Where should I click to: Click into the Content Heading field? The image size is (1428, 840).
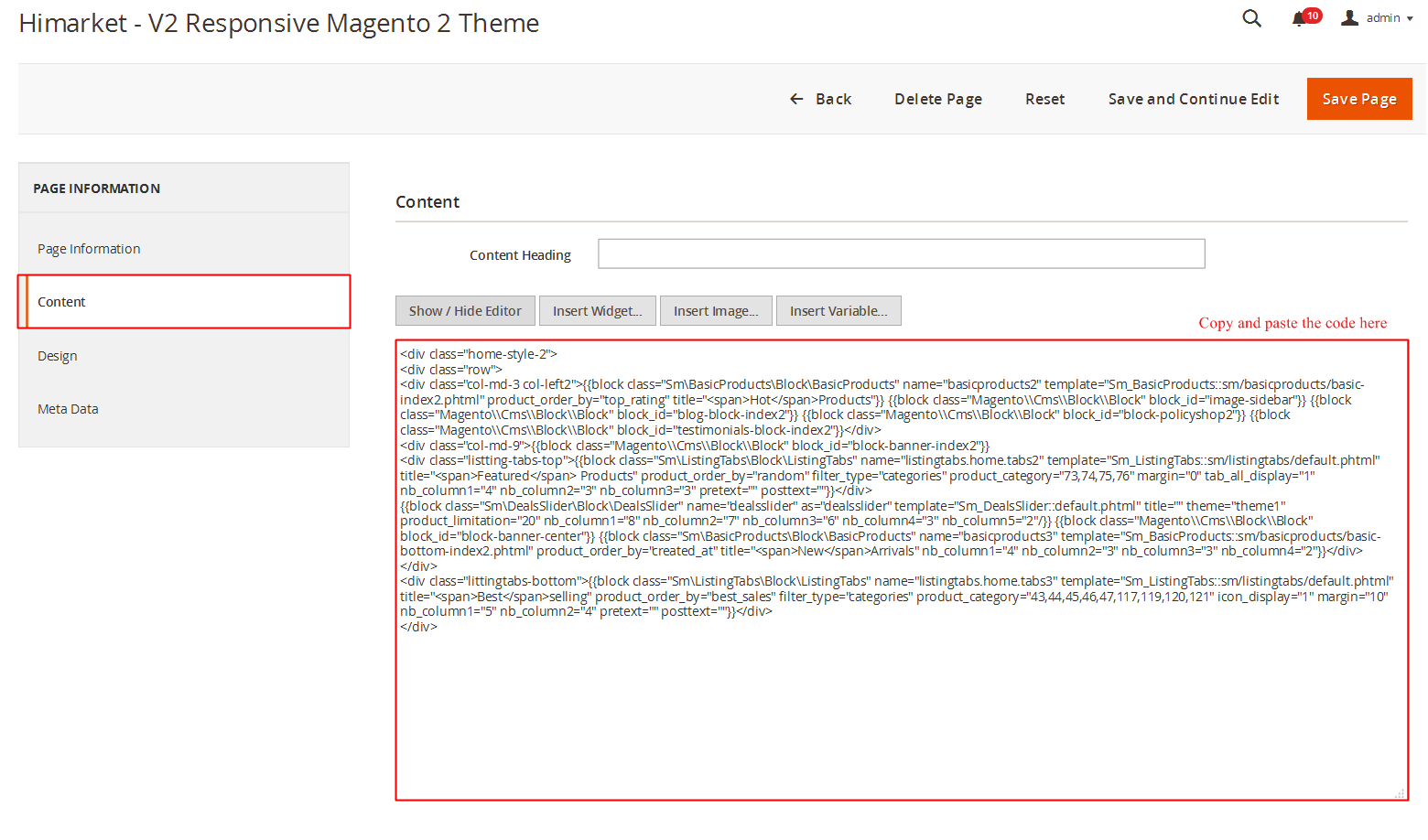[902, 253]
